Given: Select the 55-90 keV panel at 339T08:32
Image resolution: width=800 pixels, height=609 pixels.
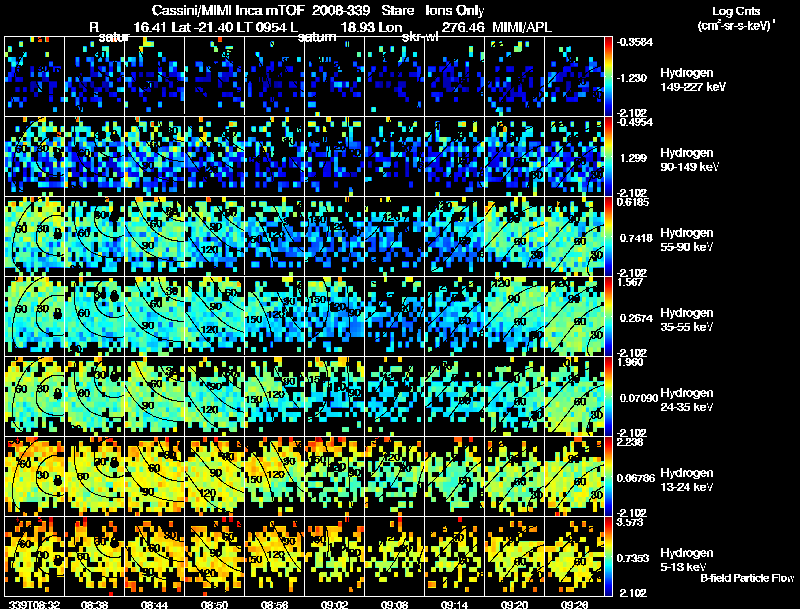Looking at the screenshot, I should click(x=35, y=237).
